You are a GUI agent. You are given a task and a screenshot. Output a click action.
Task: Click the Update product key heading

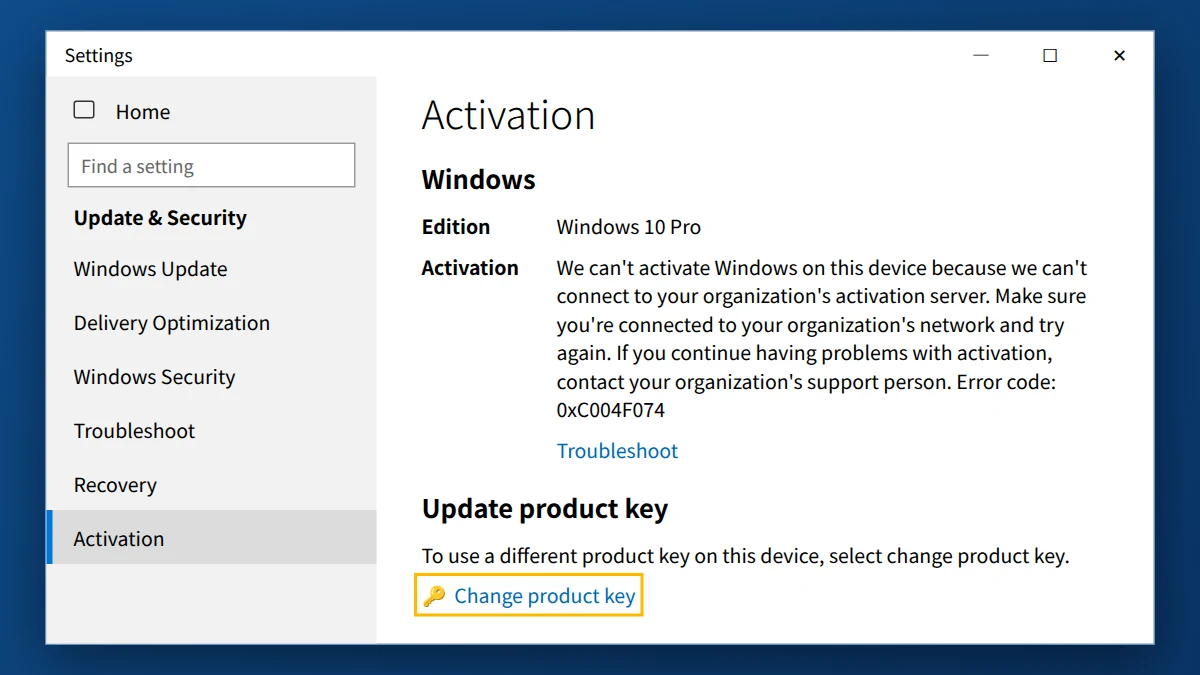point(545,509)
